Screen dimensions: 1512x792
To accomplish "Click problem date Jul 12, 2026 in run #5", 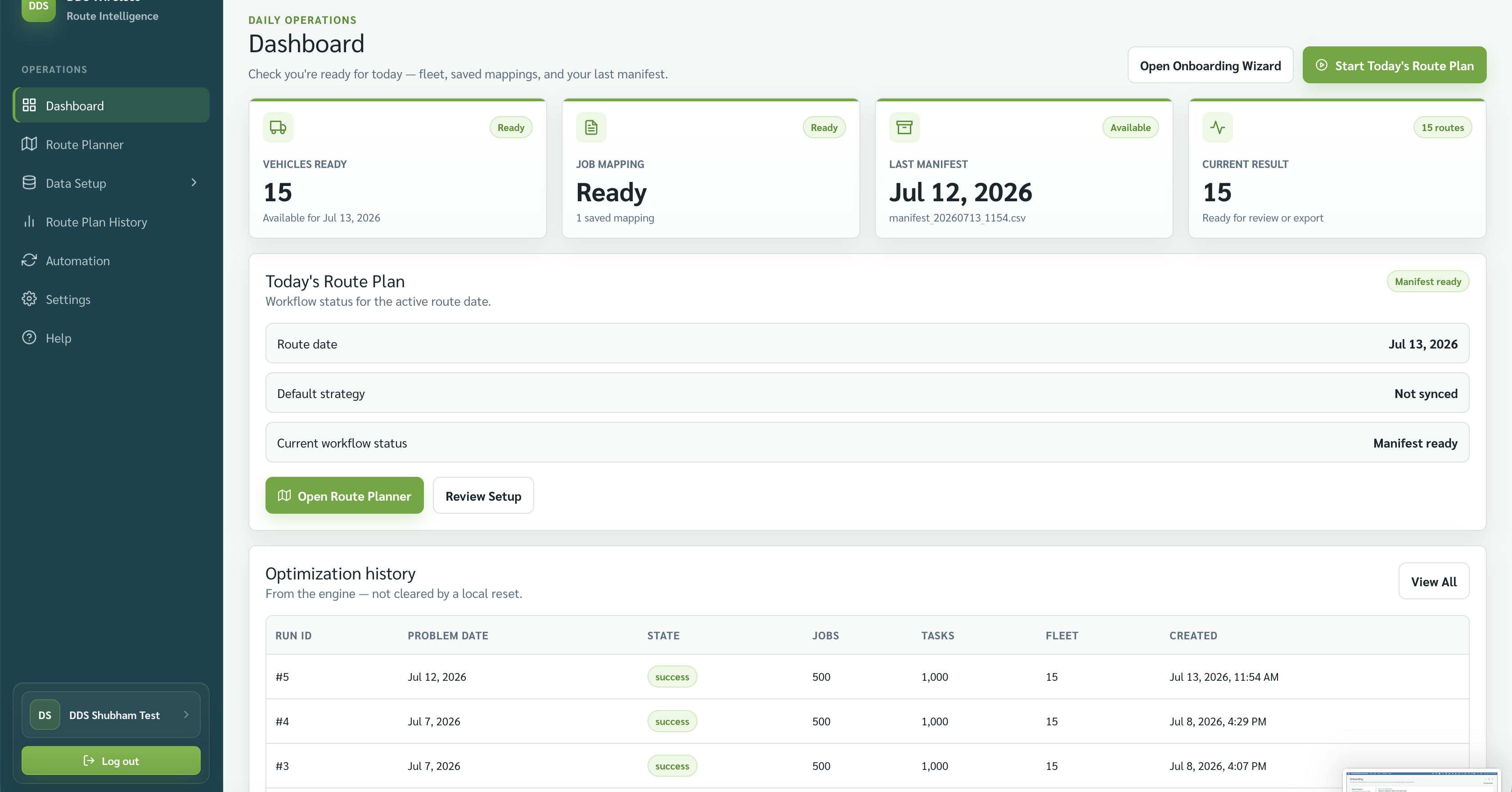I will 436,676.
